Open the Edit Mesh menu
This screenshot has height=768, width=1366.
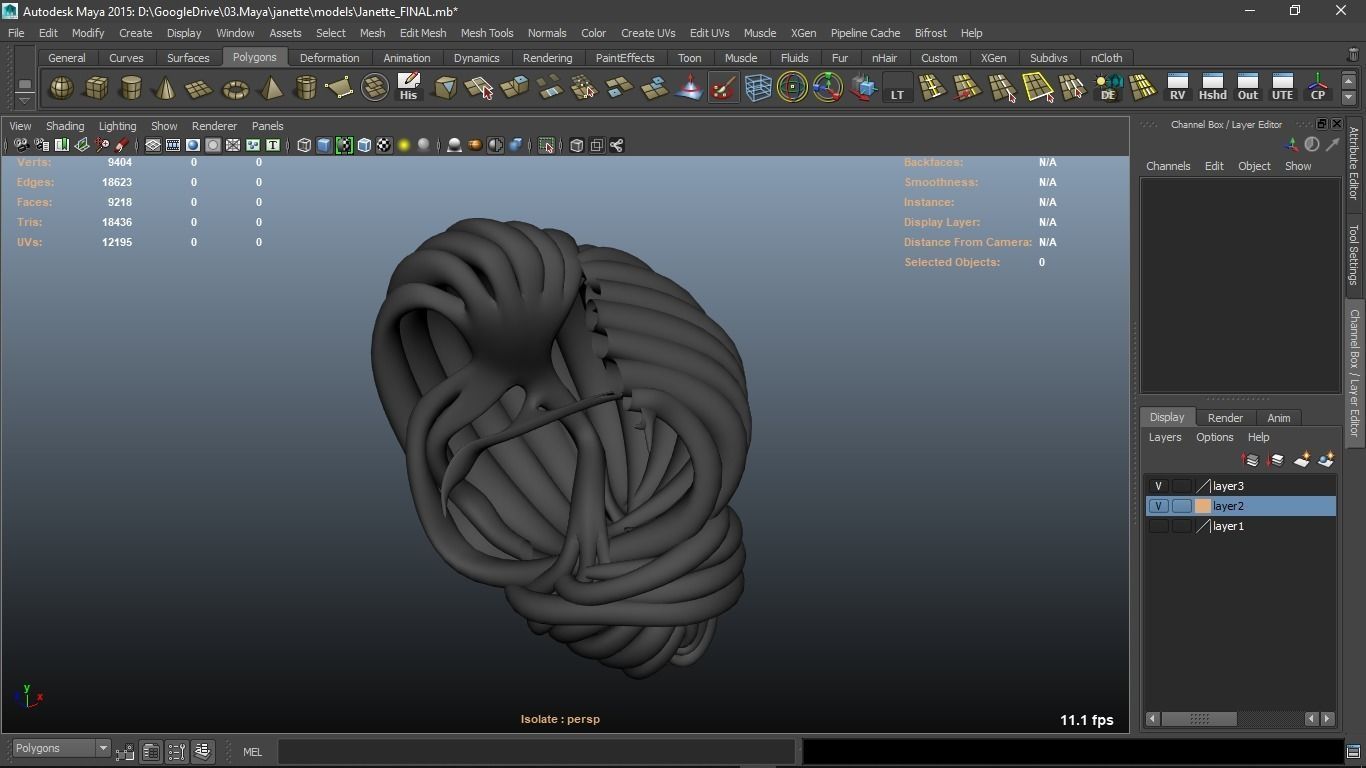point(423,33)
